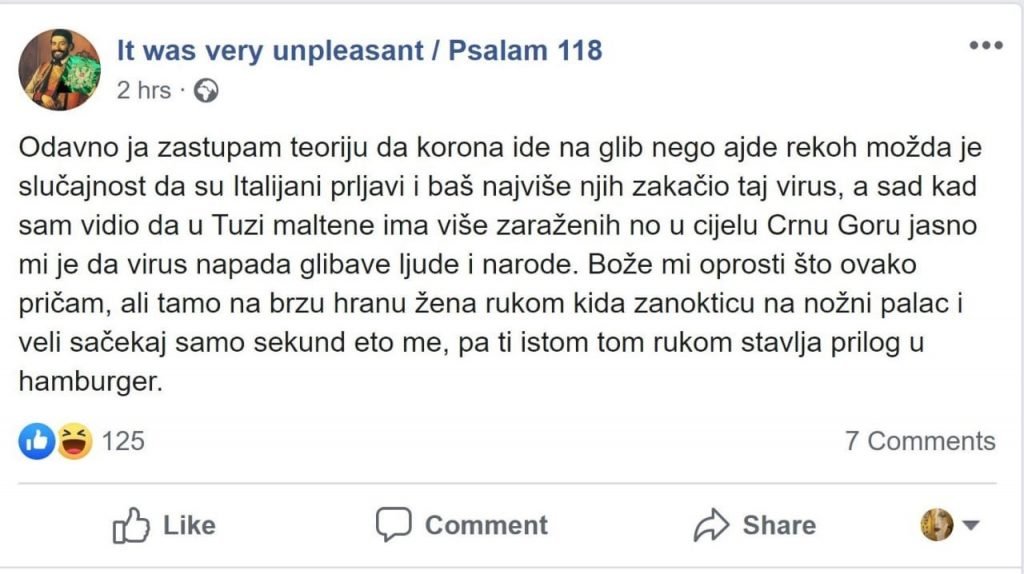Open the page's round profile picture
1024x574 pixels.
pos(59,69)
